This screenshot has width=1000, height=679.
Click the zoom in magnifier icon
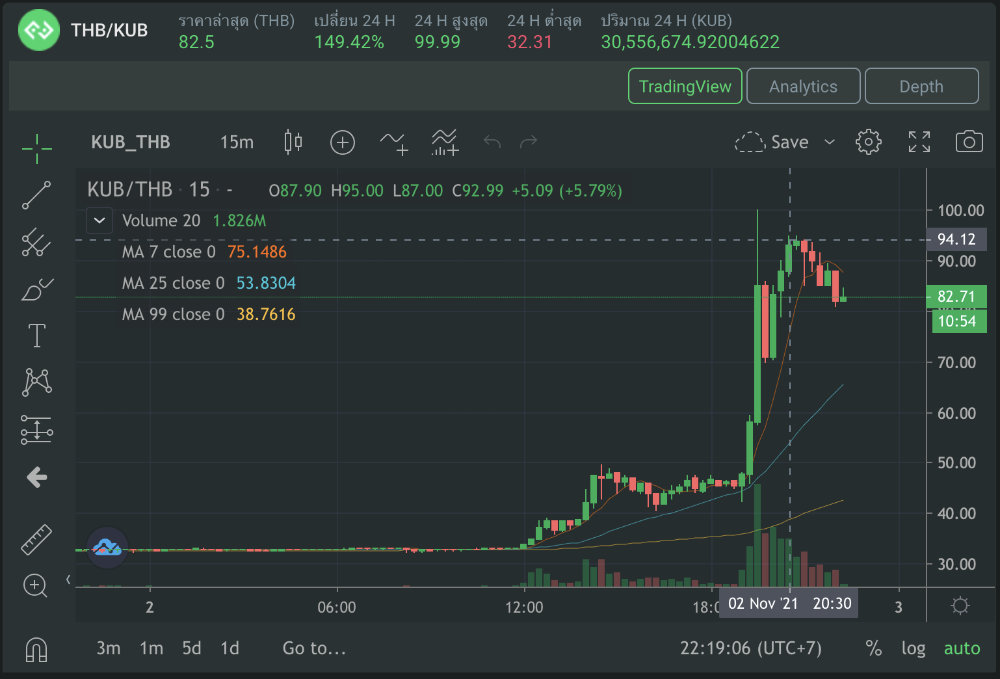pos(37,586)
